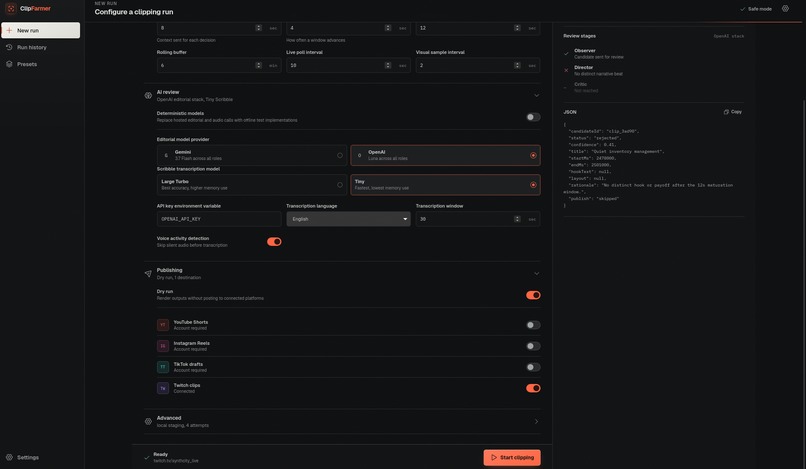Click the ClipFarmer logo icon
This screenshot has height=469, width=806.
pyautogui.click(x=11, y=9)
